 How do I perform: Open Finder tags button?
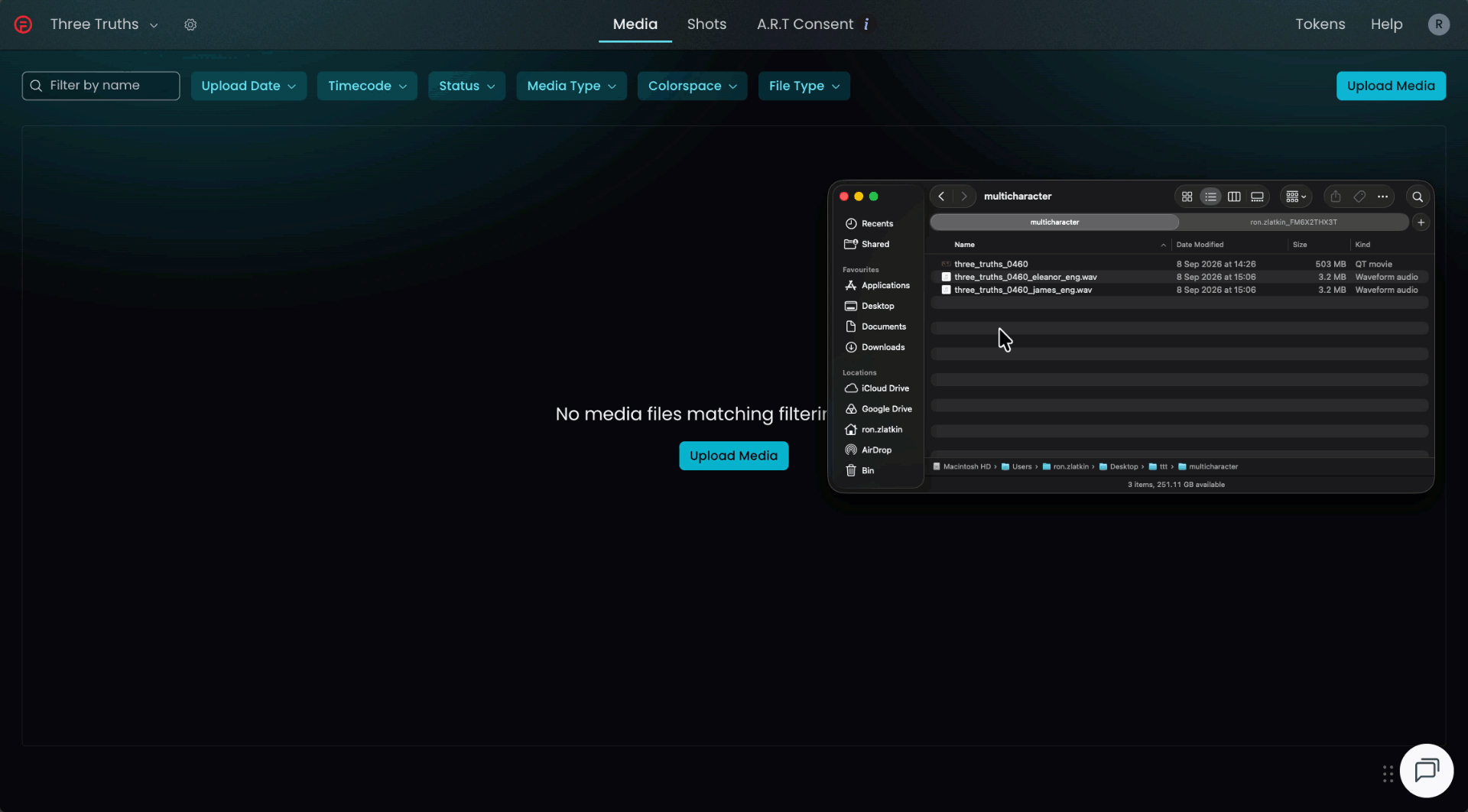coord(1359,197)
